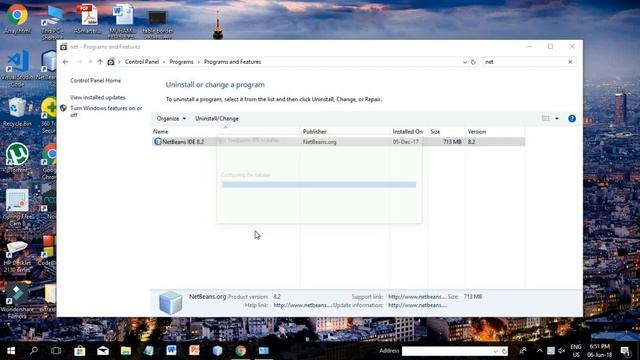This screenshot has width=640, height=360.
Task: Open Task View on the taskbar
Action: click(56, 351)
